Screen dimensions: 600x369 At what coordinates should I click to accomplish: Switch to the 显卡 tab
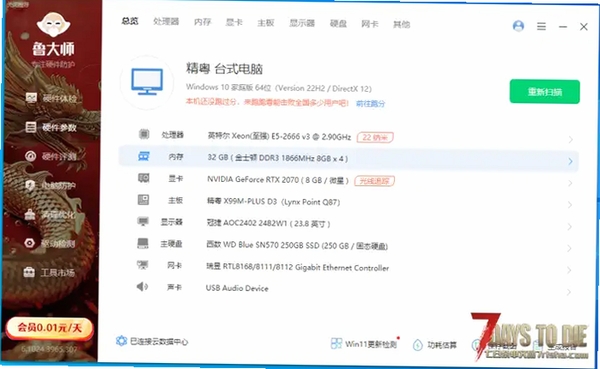[x=234, y=22]
